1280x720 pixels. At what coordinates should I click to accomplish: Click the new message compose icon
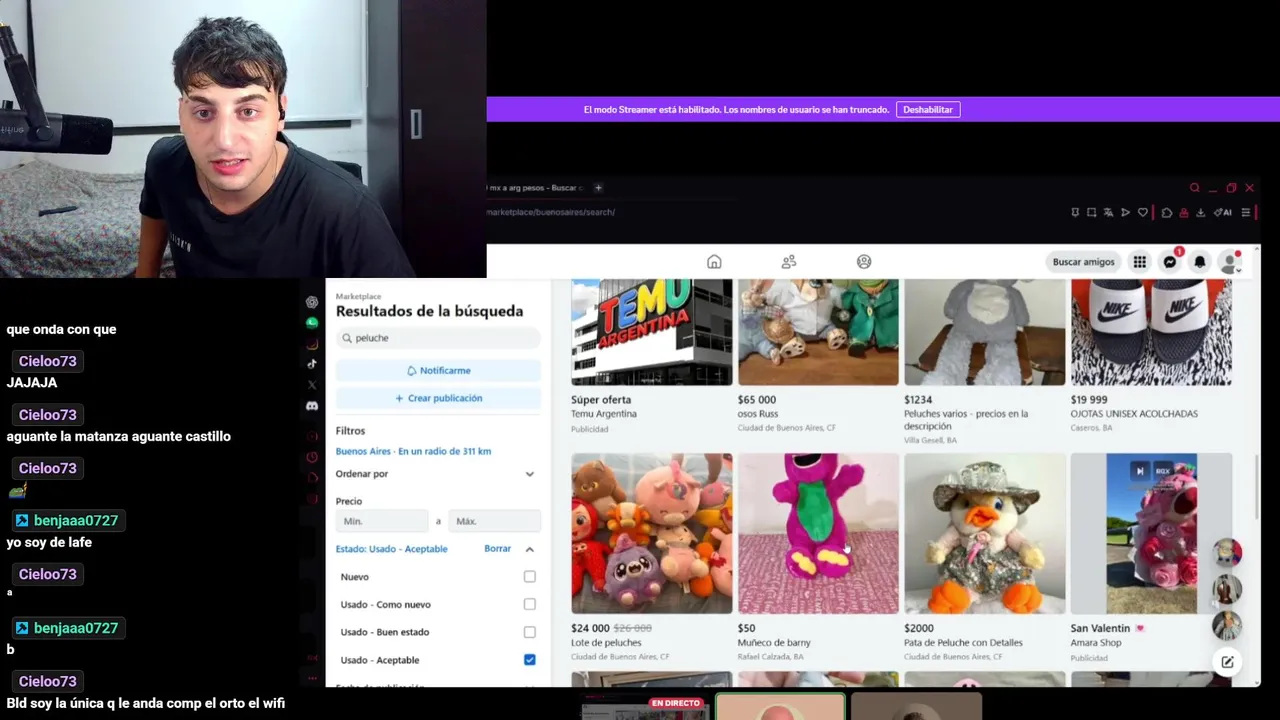pos(1227,662)
